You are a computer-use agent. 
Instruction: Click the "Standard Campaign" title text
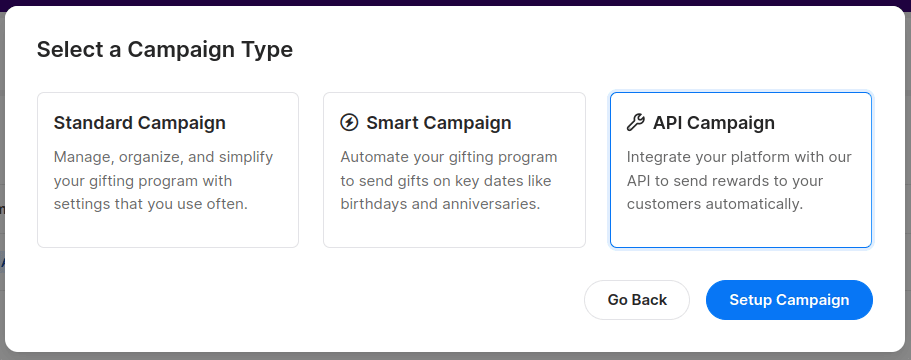point(139,123)
